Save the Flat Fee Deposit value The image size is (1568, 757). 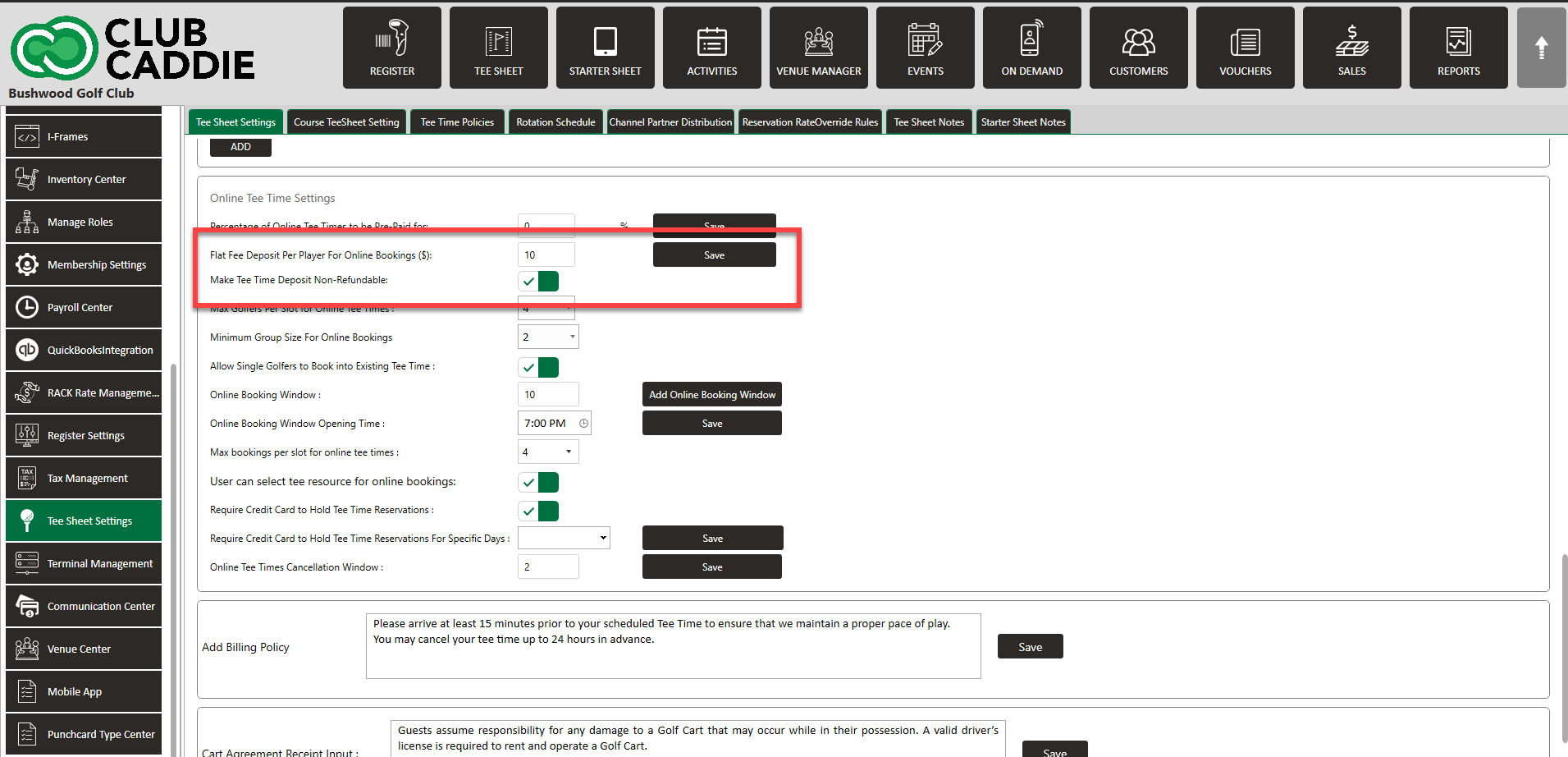pyautogui.click(x=714, y=255)
